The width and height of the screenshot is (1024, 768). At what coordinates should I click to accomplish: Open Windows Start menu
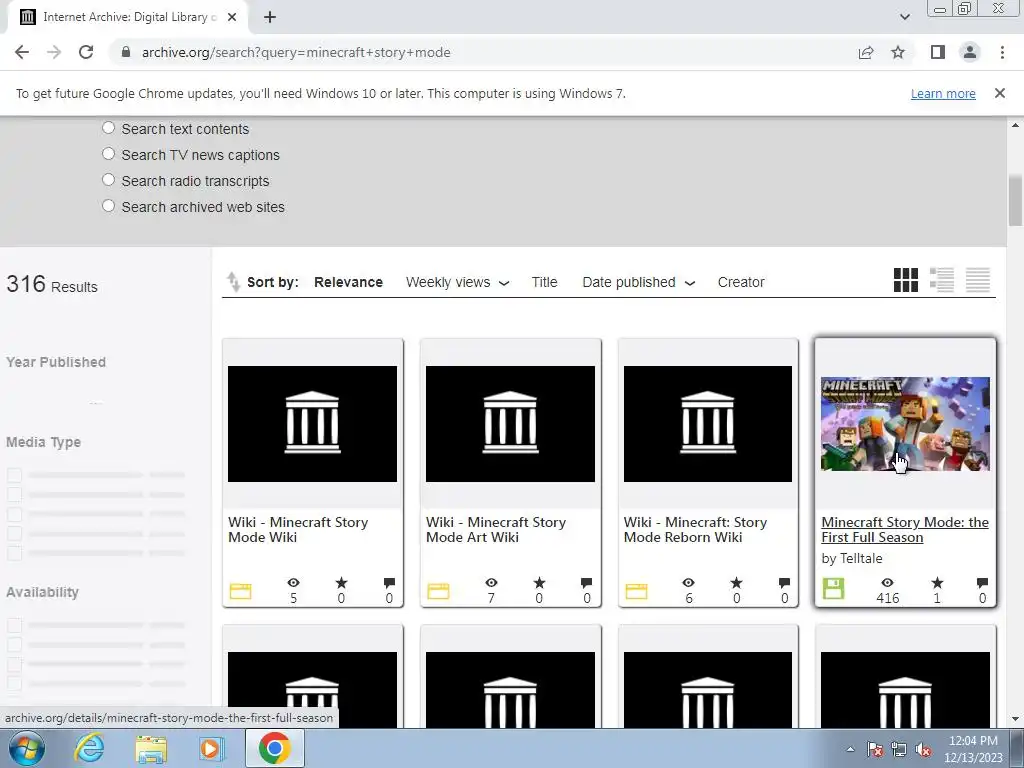27,748
